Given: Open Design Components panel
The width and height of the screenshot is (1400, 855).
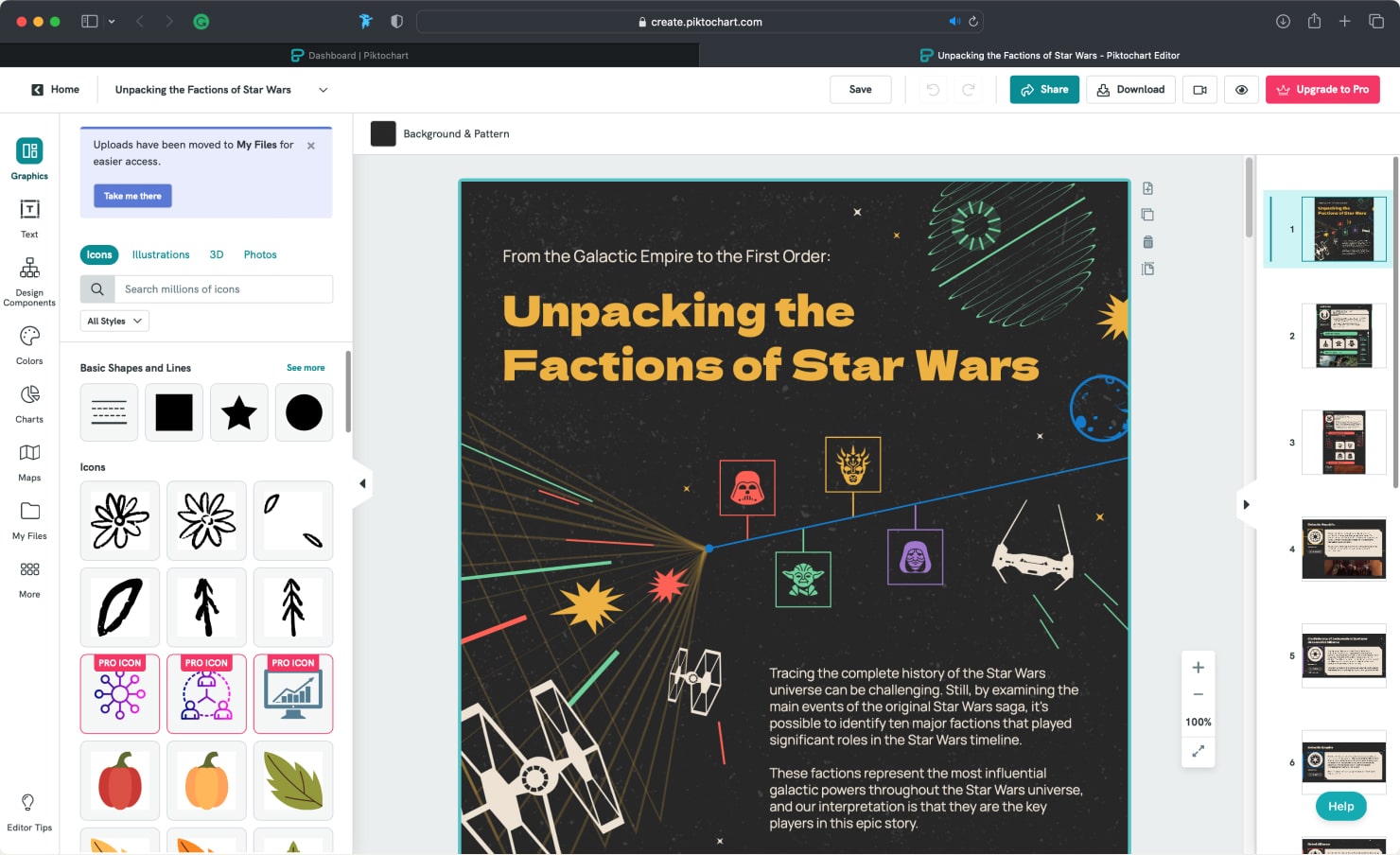Looking at the screenshot, I should pyautogui.click(x=29, y=281).
